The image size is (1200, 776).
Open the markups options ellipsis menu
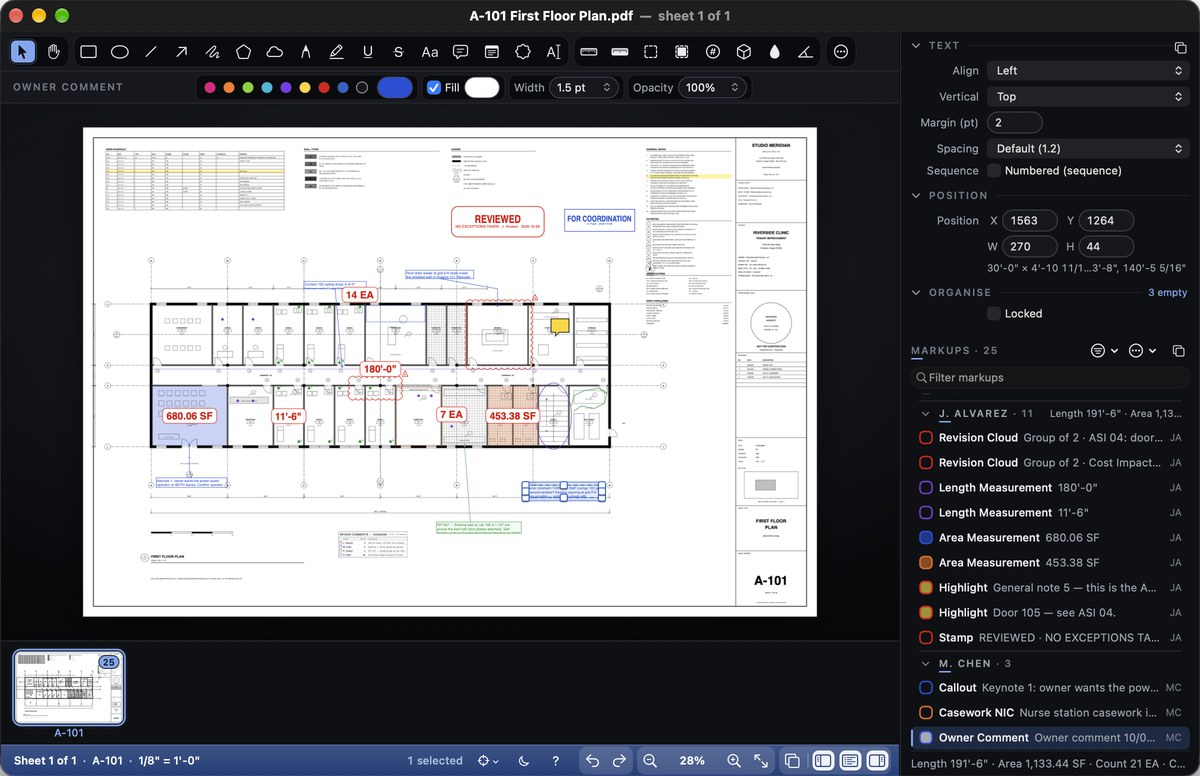point(1142,351)
